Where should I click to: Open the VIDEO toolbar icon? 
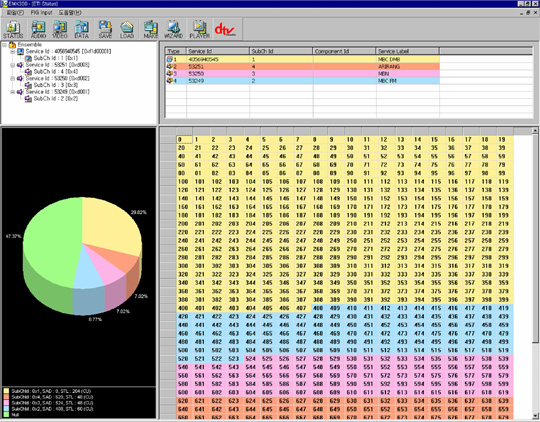60,29
